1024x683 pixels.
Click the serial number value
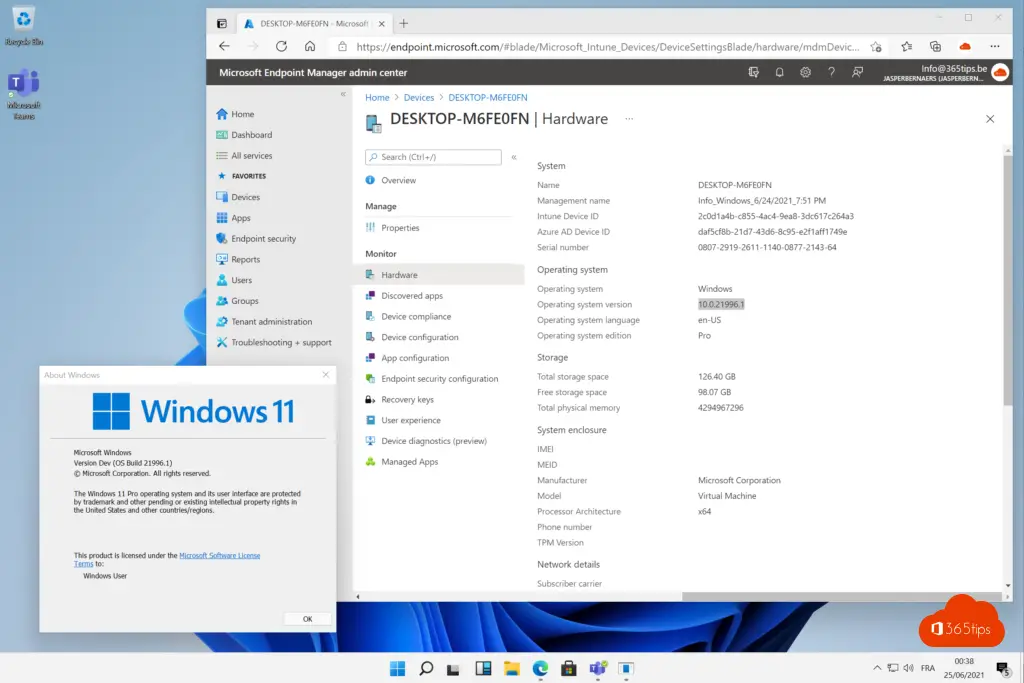pyautogui.click(x=767, y=247)
